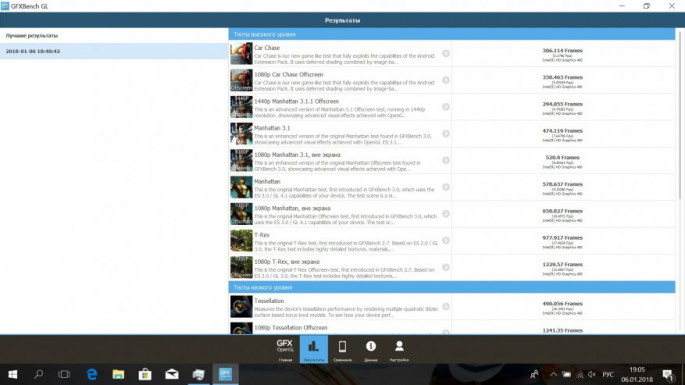Open info icon for 1440p Manhattan 3.1.1 Offscreen
Image resolution: width=685 pixels, height=385 pixels.
pyautogui.click(x=446, y=107)
